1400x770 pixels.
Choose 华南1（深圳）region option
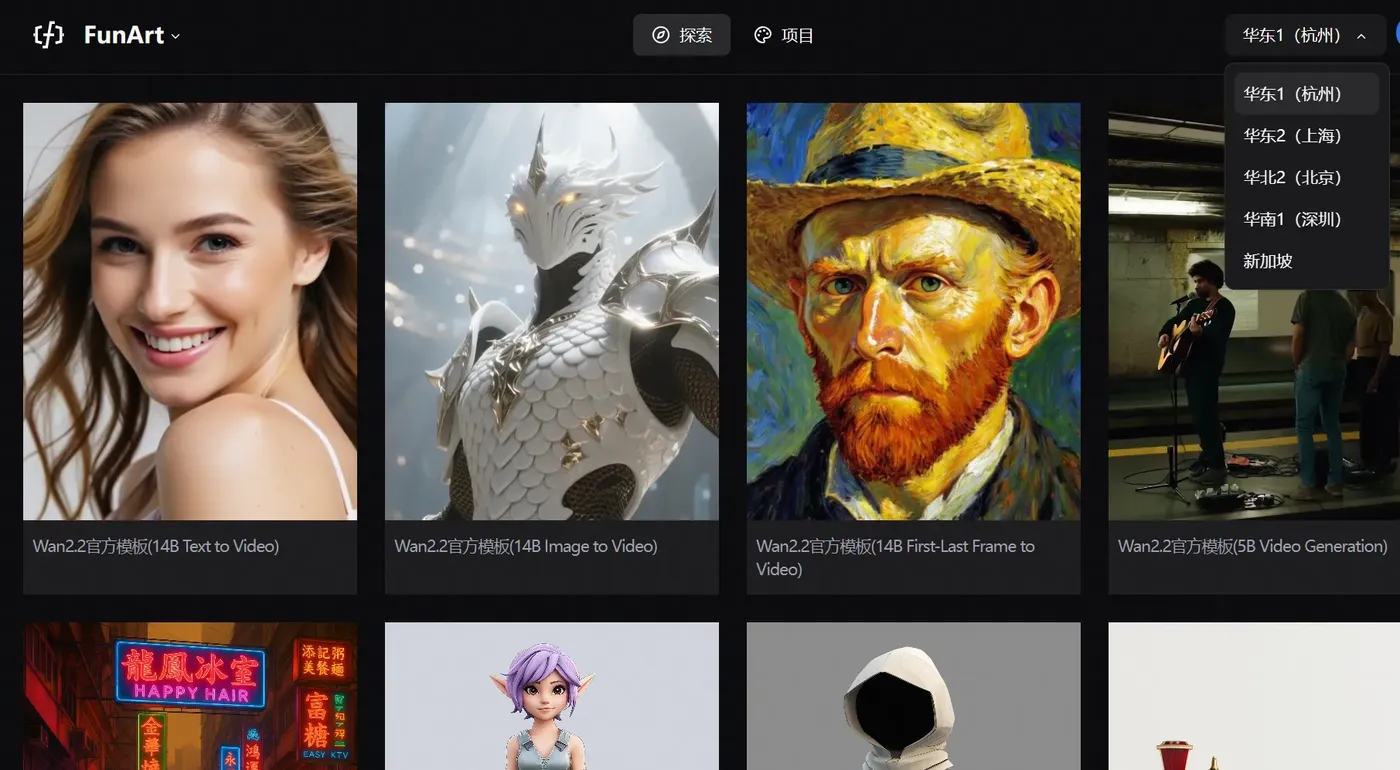pos(1306,220)
